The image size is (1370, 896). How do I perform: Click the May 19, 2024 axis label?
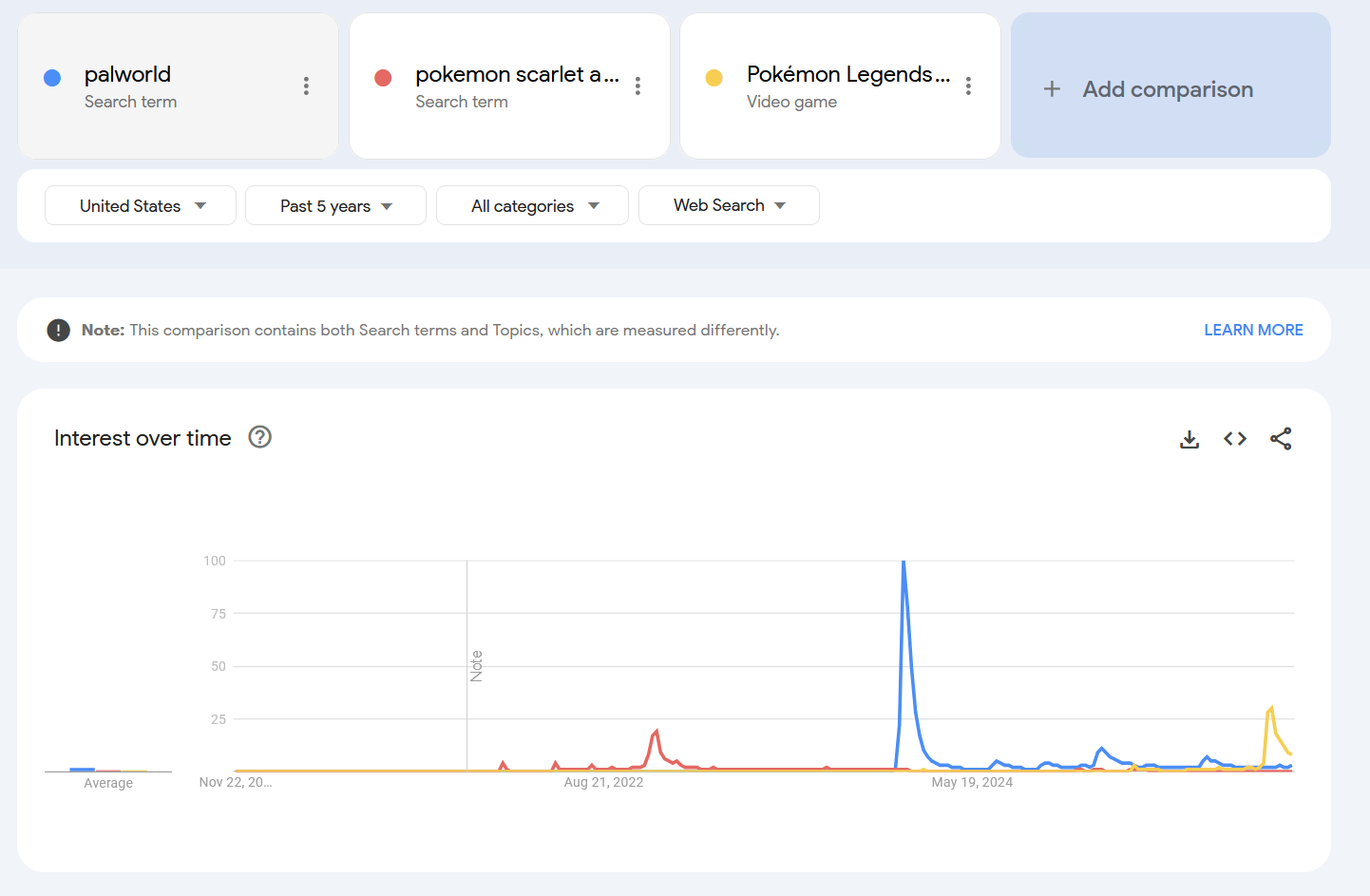coord(972,782)
